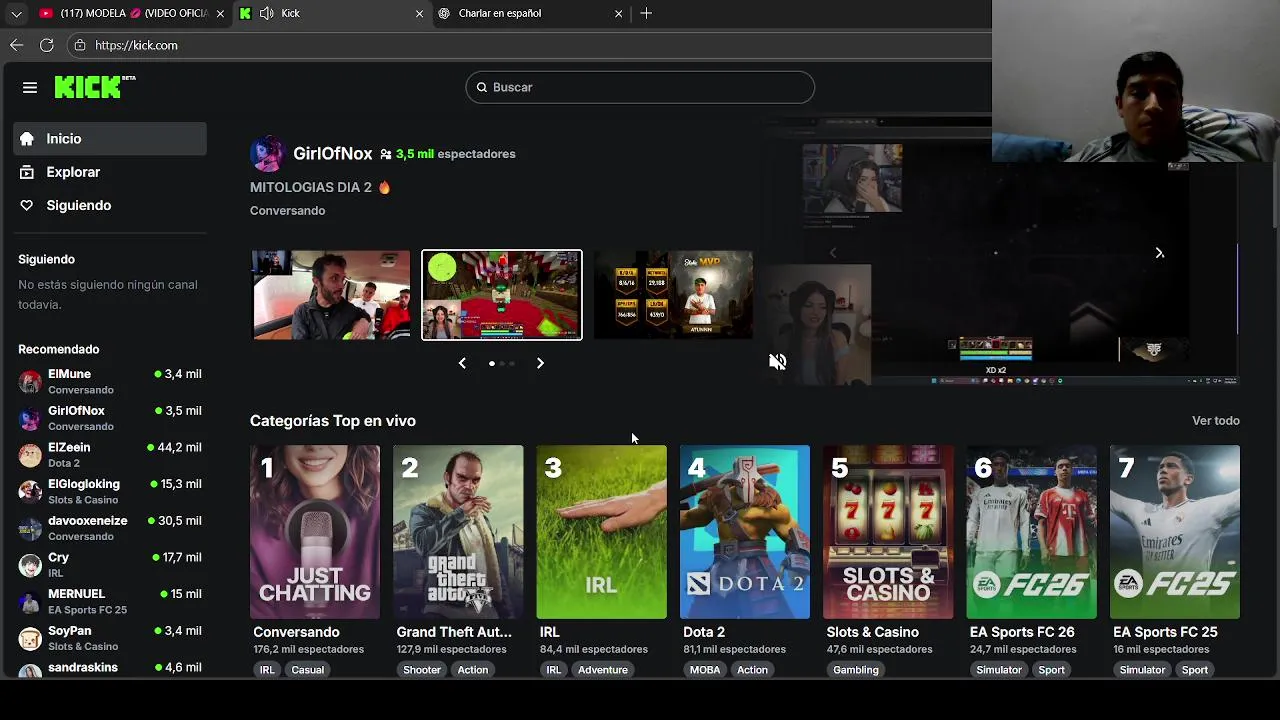Open the hamburger sidebar menu

click(30, 88)
